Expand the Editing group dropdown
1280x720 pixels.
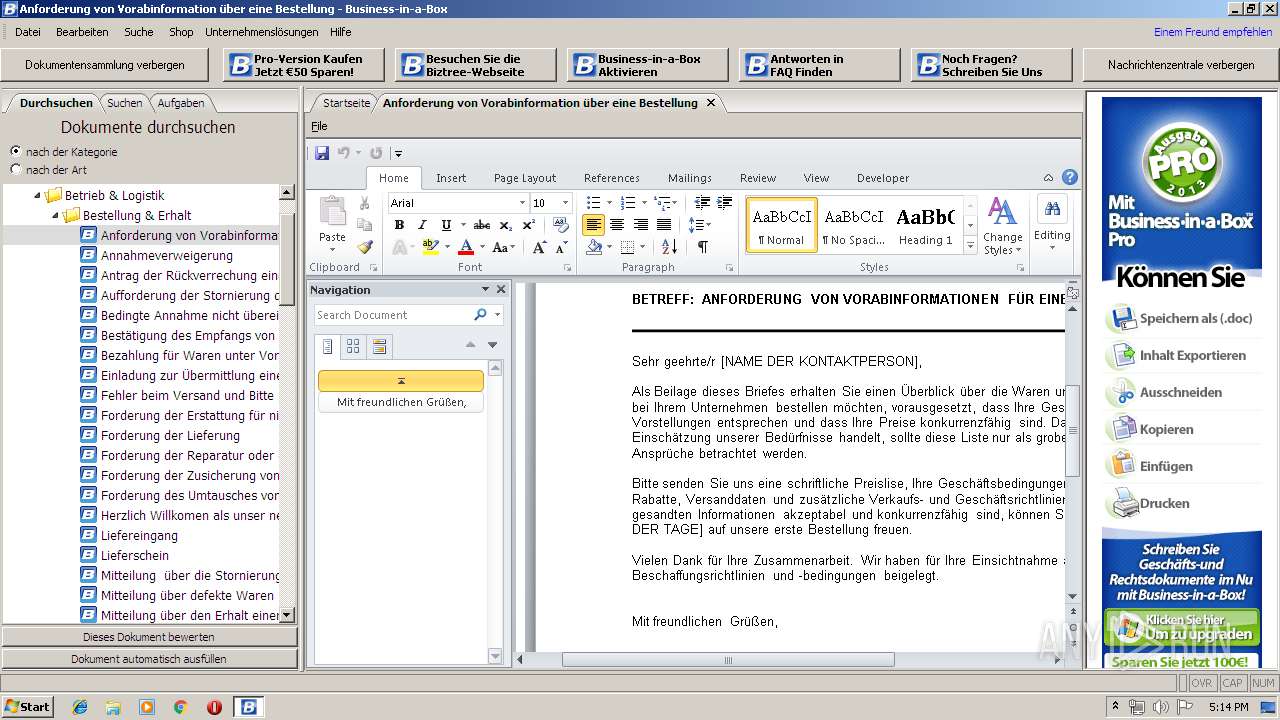point(1052,224)
